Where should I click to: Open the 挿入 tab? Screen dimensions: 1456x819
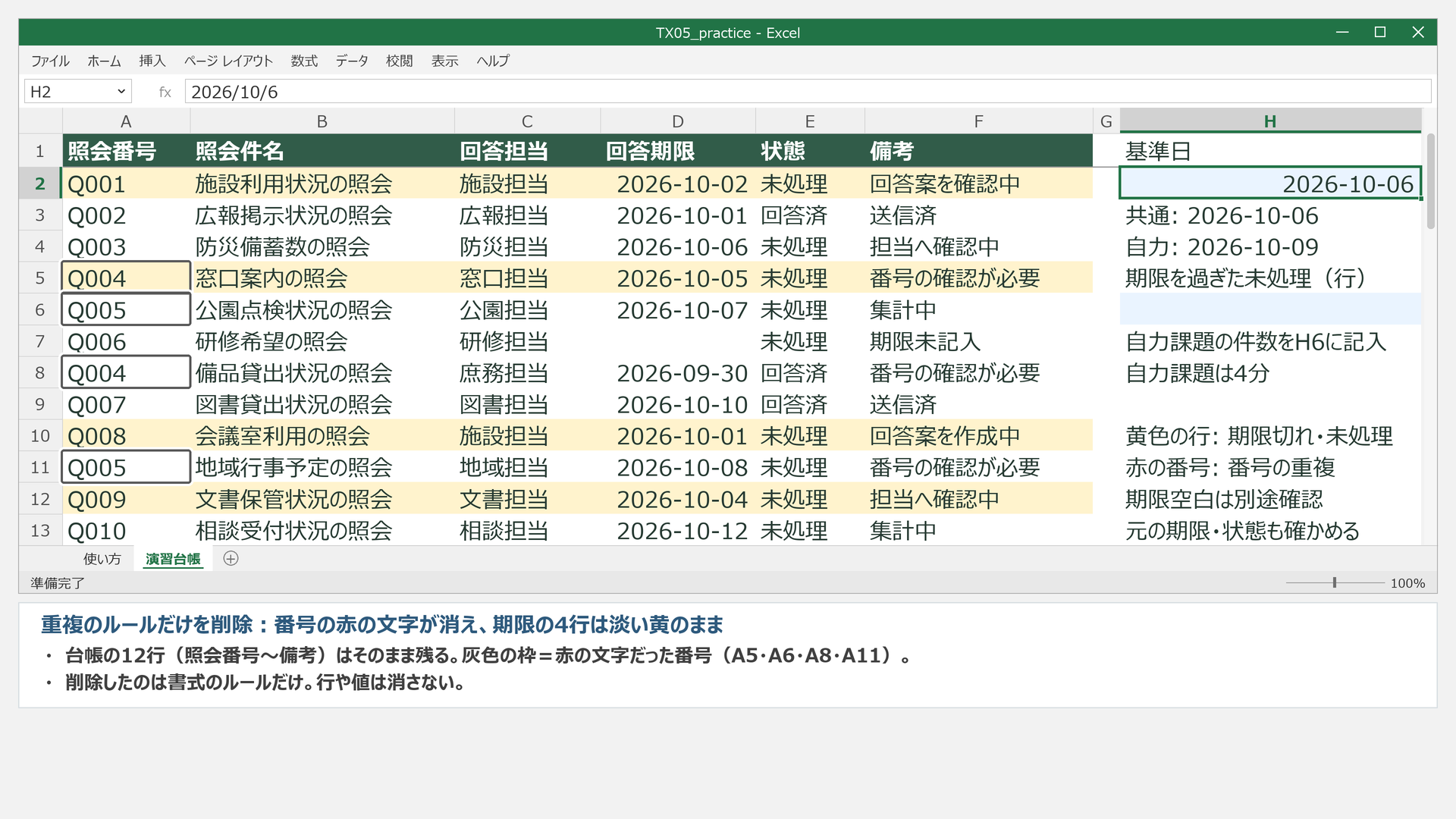(152, 61)
